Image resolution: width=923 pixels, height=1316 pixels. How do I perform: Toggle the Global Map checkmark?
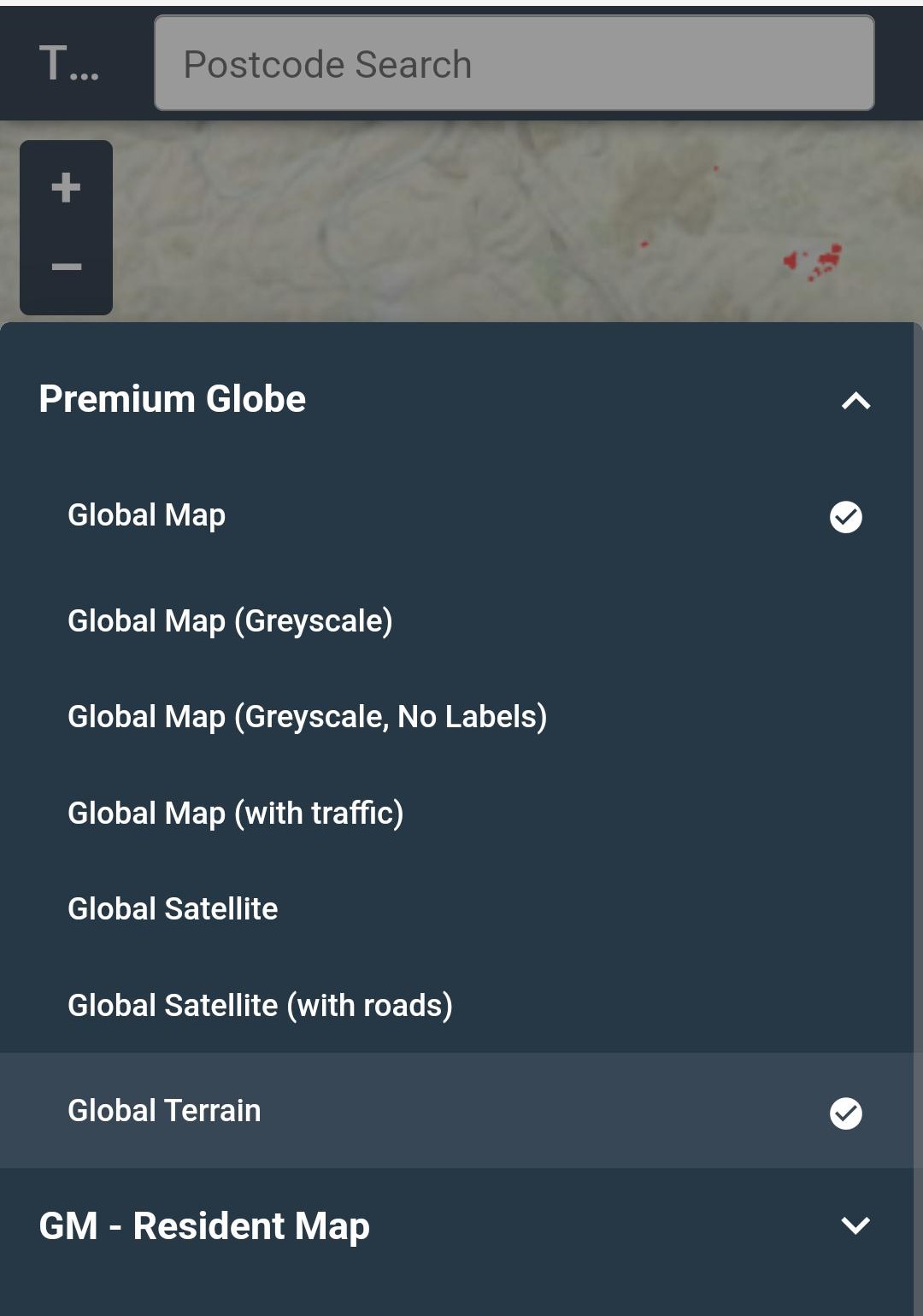pyautogui.click(x=846, y=516)
